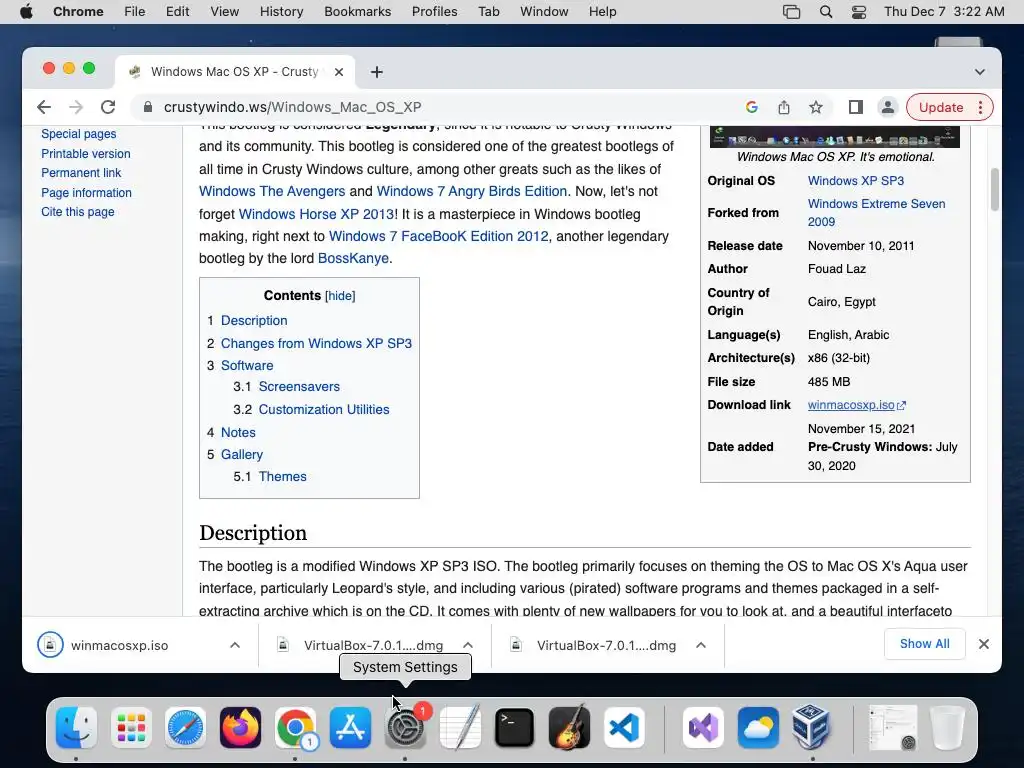Viewport: 1024px width, 768px height.
Task: Toggle the Chrome side panel
Action: click(x=856, y=107)
